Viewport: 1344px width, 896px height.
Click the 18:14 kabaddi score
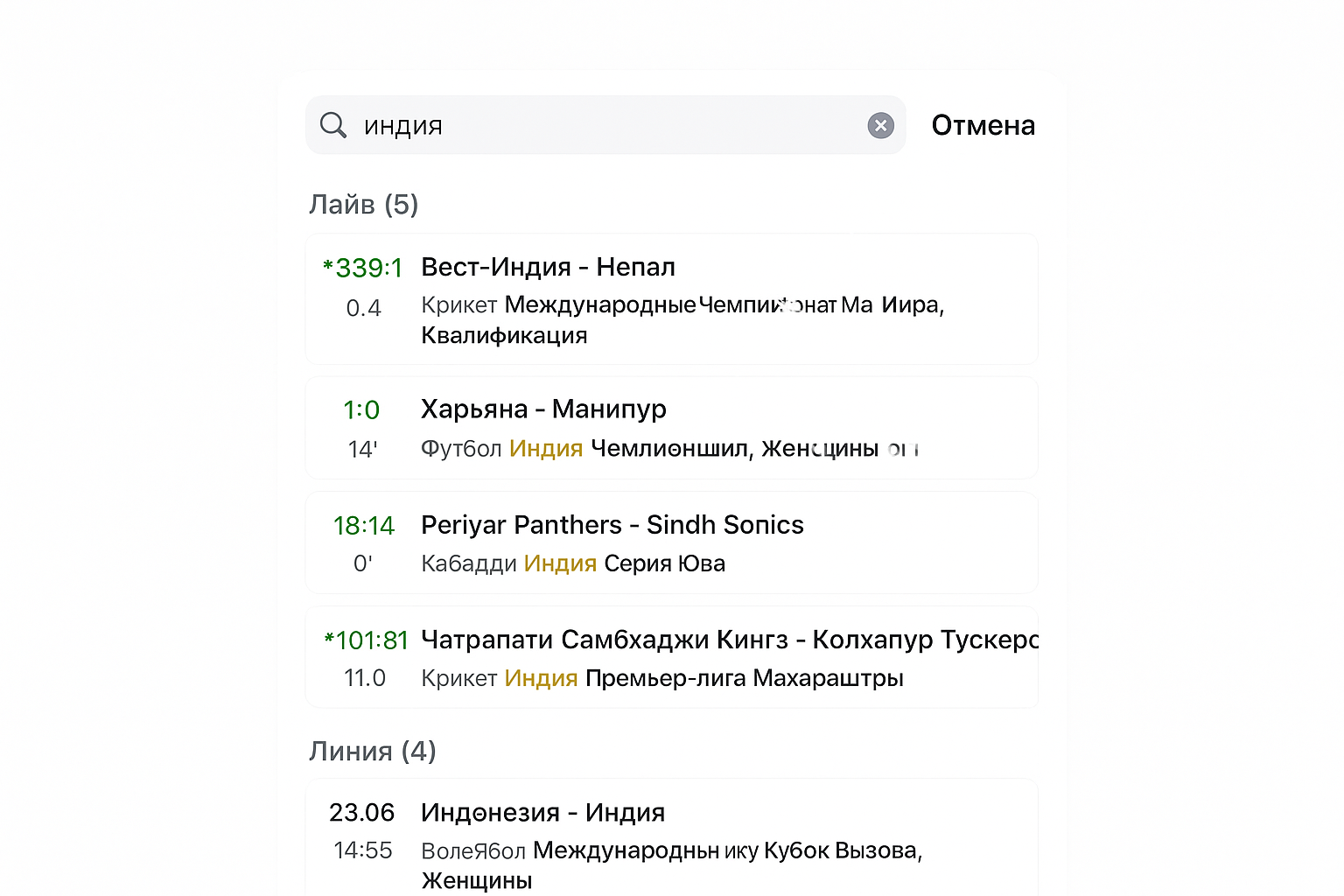click(364, 526)
